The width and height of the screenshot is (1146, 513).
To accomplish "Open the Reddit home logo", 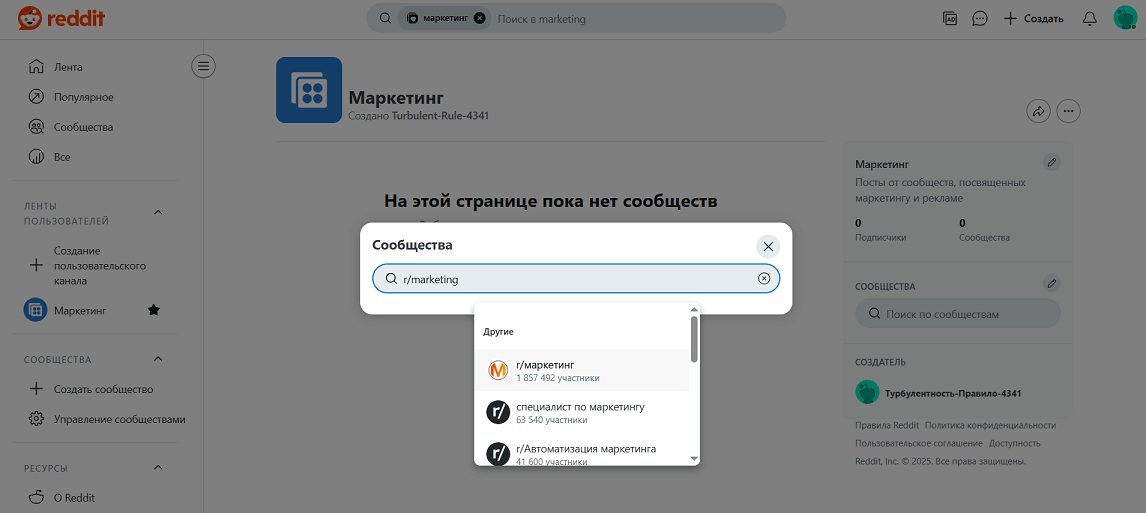I will 61,18.
